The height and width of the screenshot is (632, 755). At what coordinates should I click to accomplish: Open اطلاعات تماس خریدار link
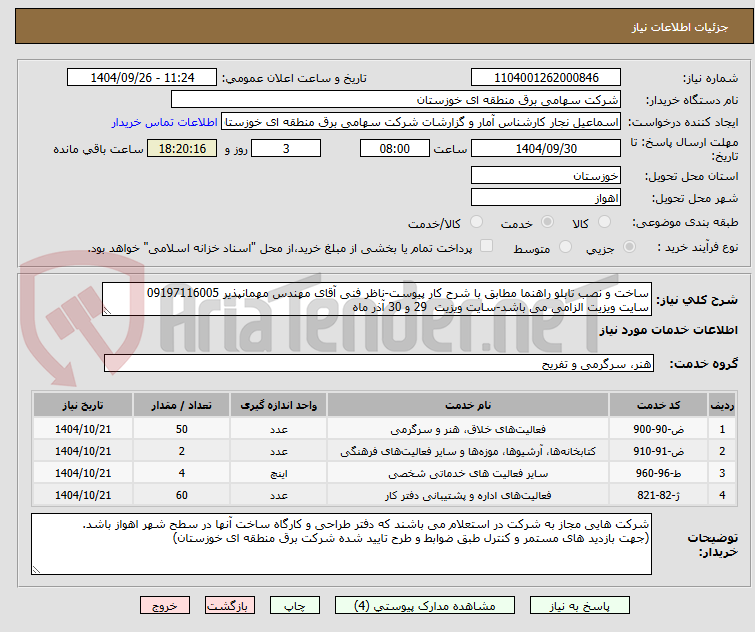coord(165,122)
